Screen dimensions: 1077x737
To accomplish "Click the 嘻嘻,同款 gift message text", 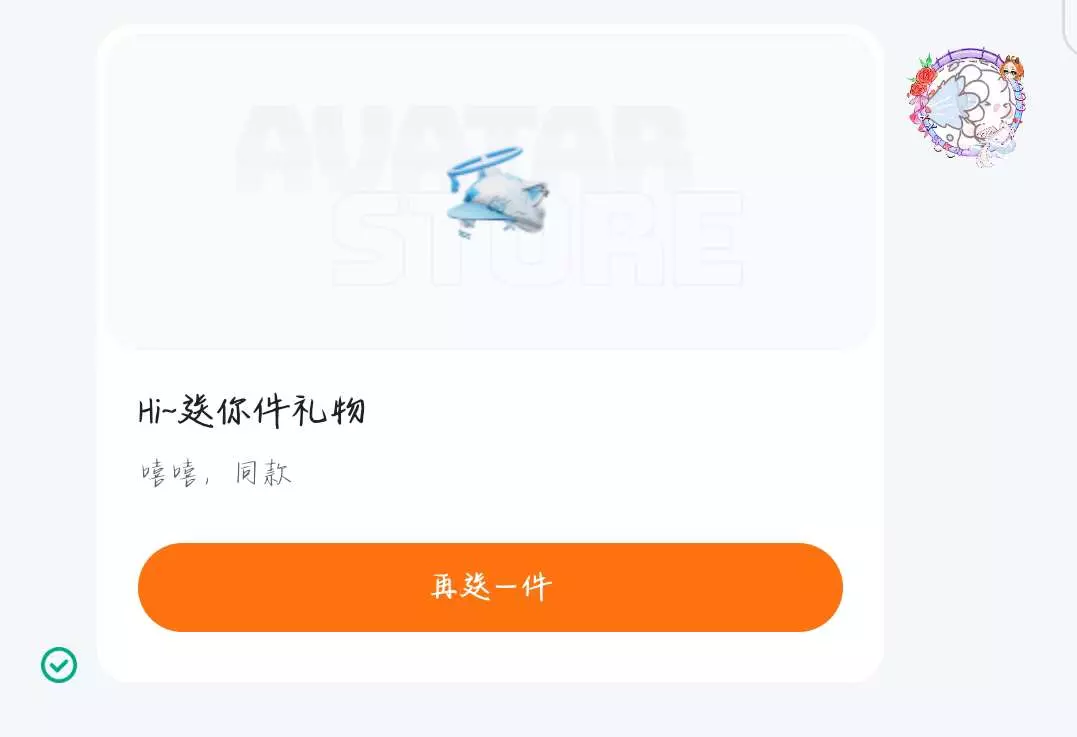I will tap(216, 473).
